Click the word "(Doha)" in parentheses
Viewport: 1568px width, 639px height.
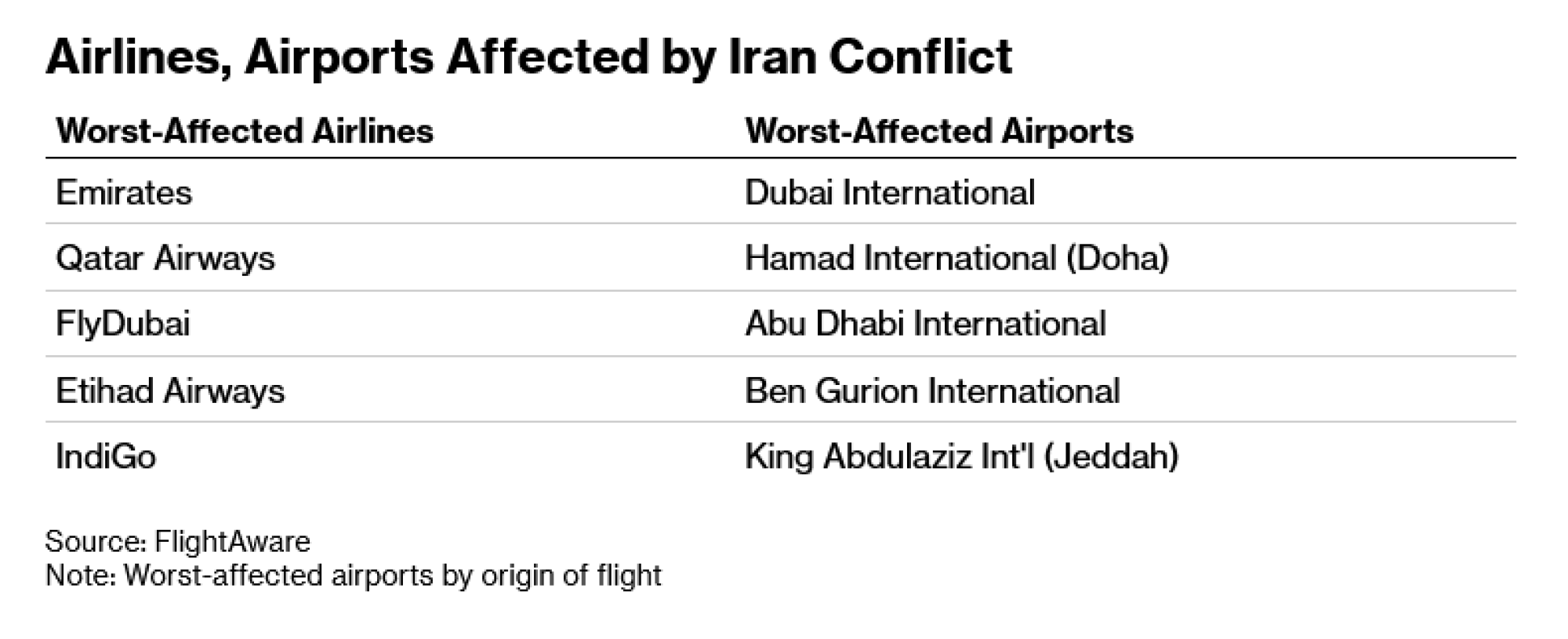coord(1117,259)
